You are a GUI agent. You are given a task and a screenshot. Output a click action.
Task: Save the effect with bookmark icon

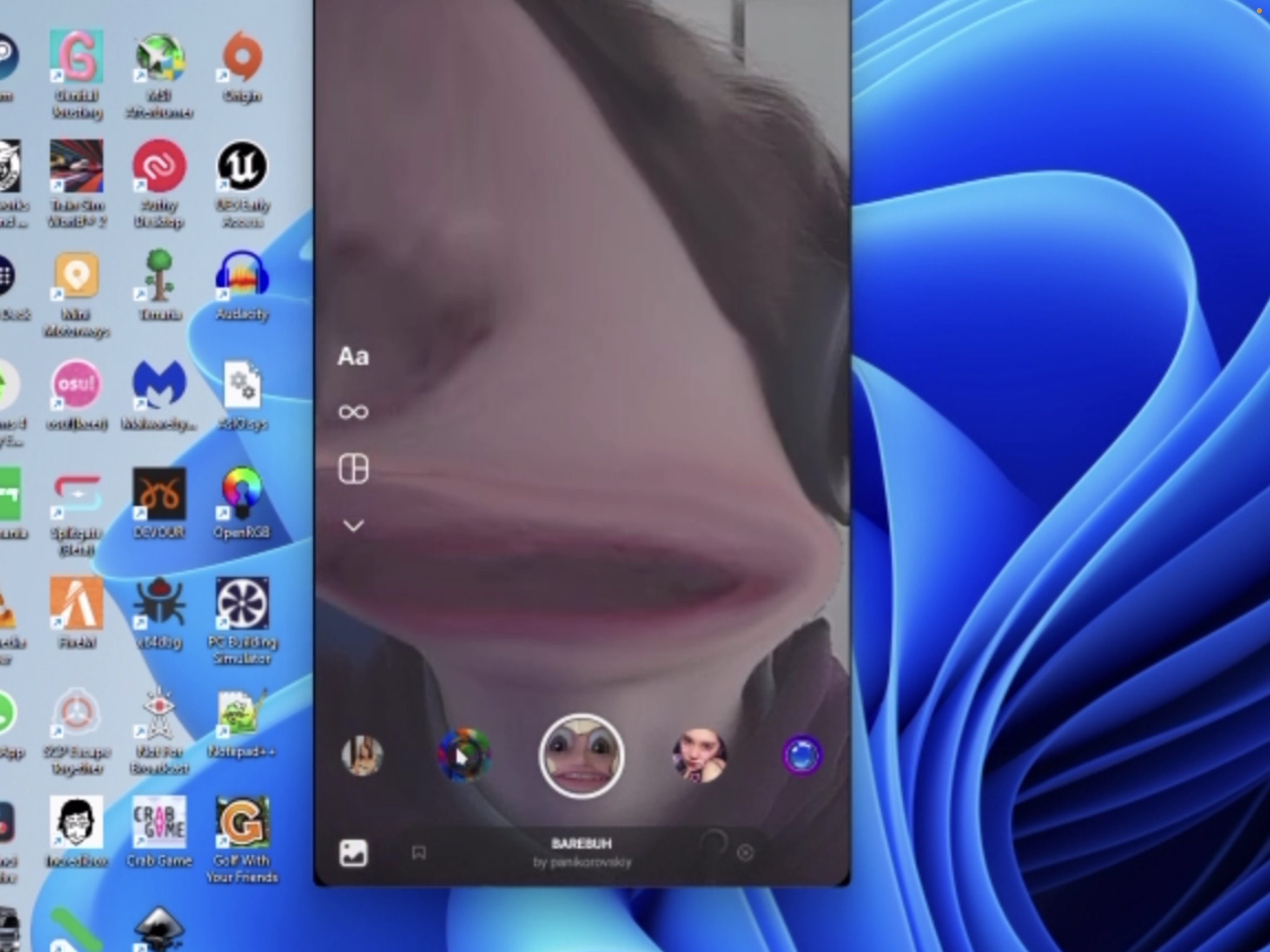pyautogui.click(x=419, y=853)
